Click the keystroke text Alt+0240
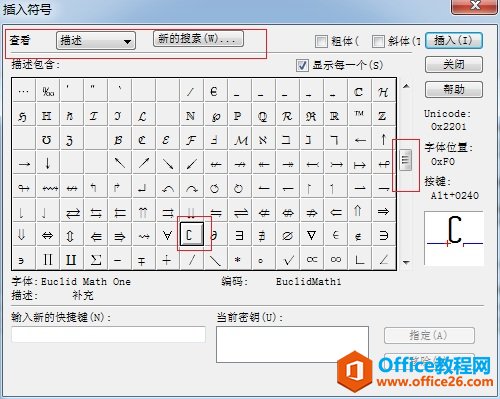Viewport: 500px width, 399px height. (454, 195)
